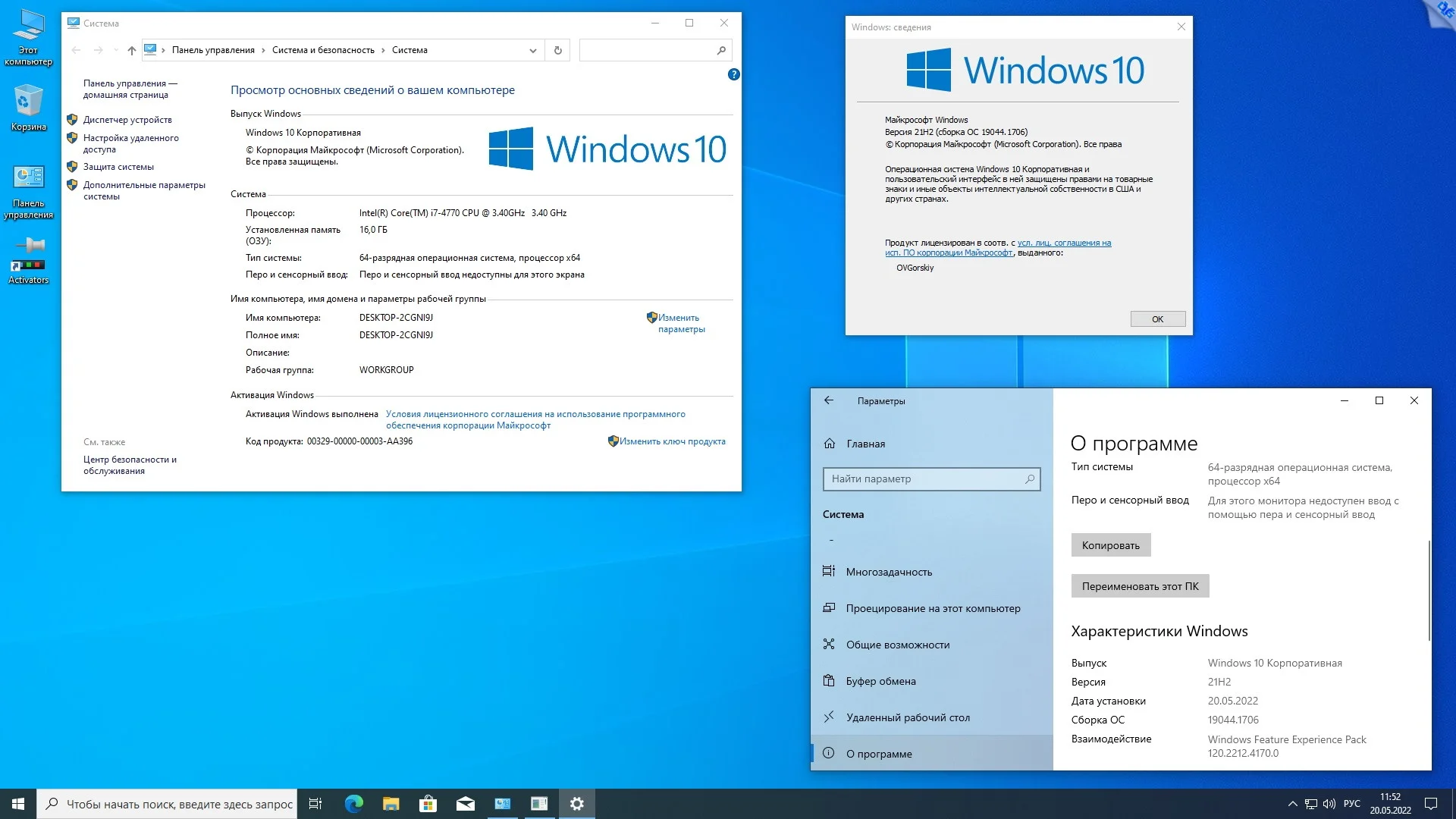Select 'О программе' in the settings sidebar
The height and width of the screenshot is (819, 1456).
[x=879, y=754]
